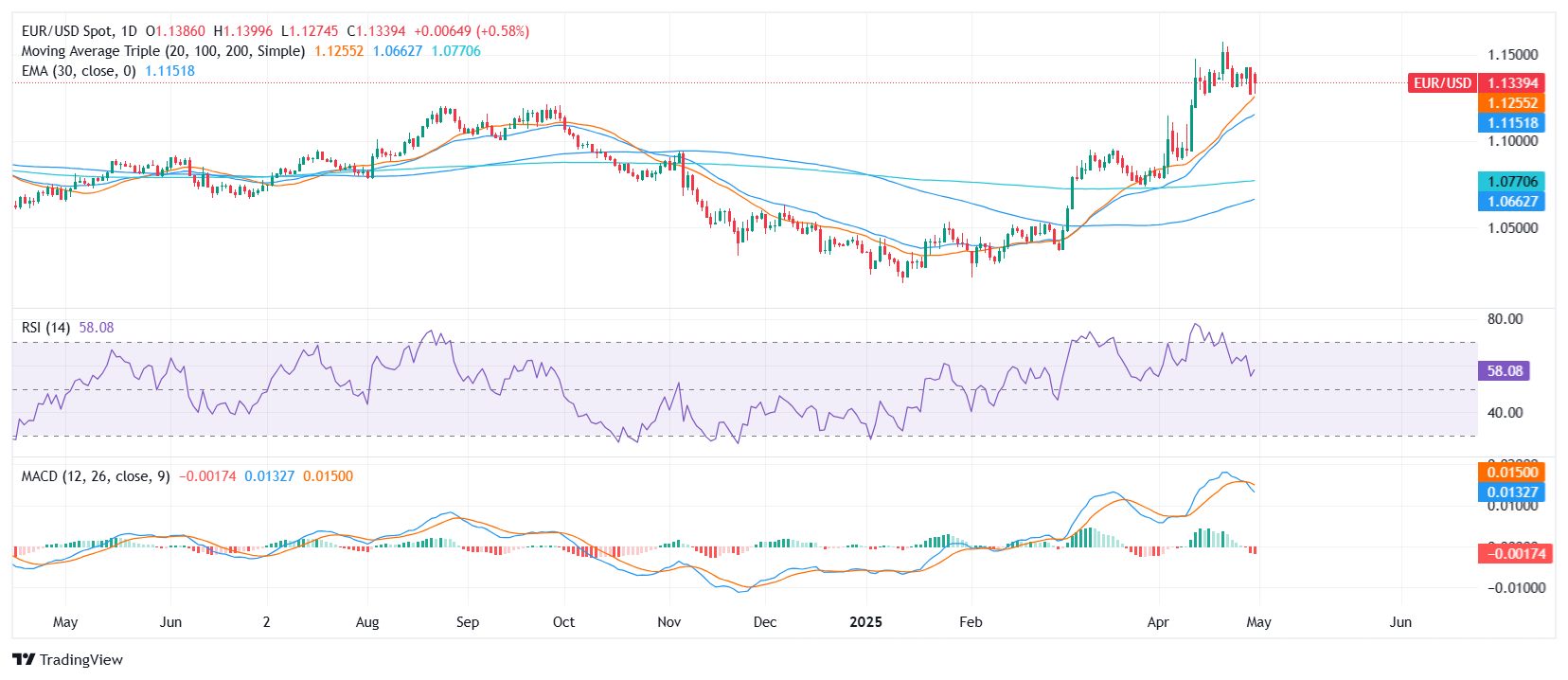Select the orange 0.01500 MACD signal tag
Viewport: 1568px width, 680px height.
(x=1512, y=473)
